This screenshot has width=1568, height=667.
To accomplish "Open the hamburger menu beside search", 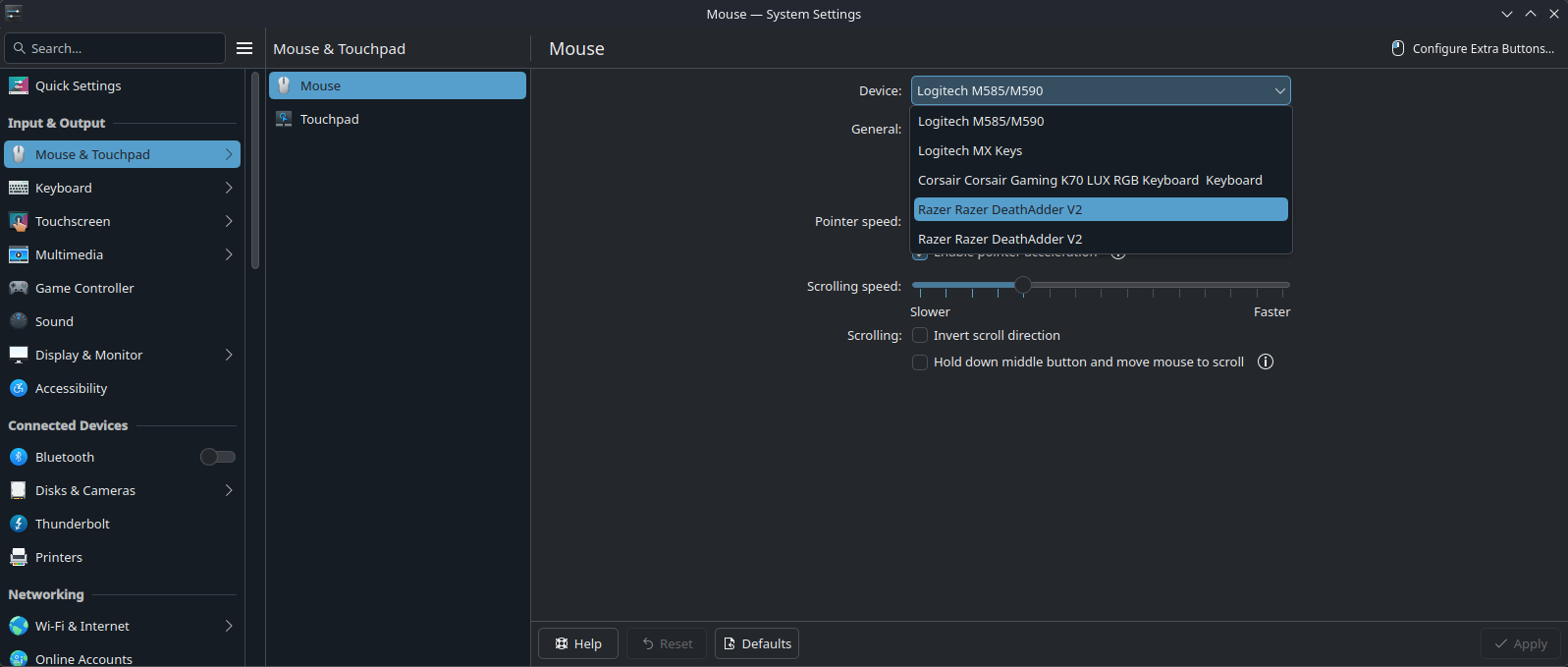I will [x=244, y=48].
